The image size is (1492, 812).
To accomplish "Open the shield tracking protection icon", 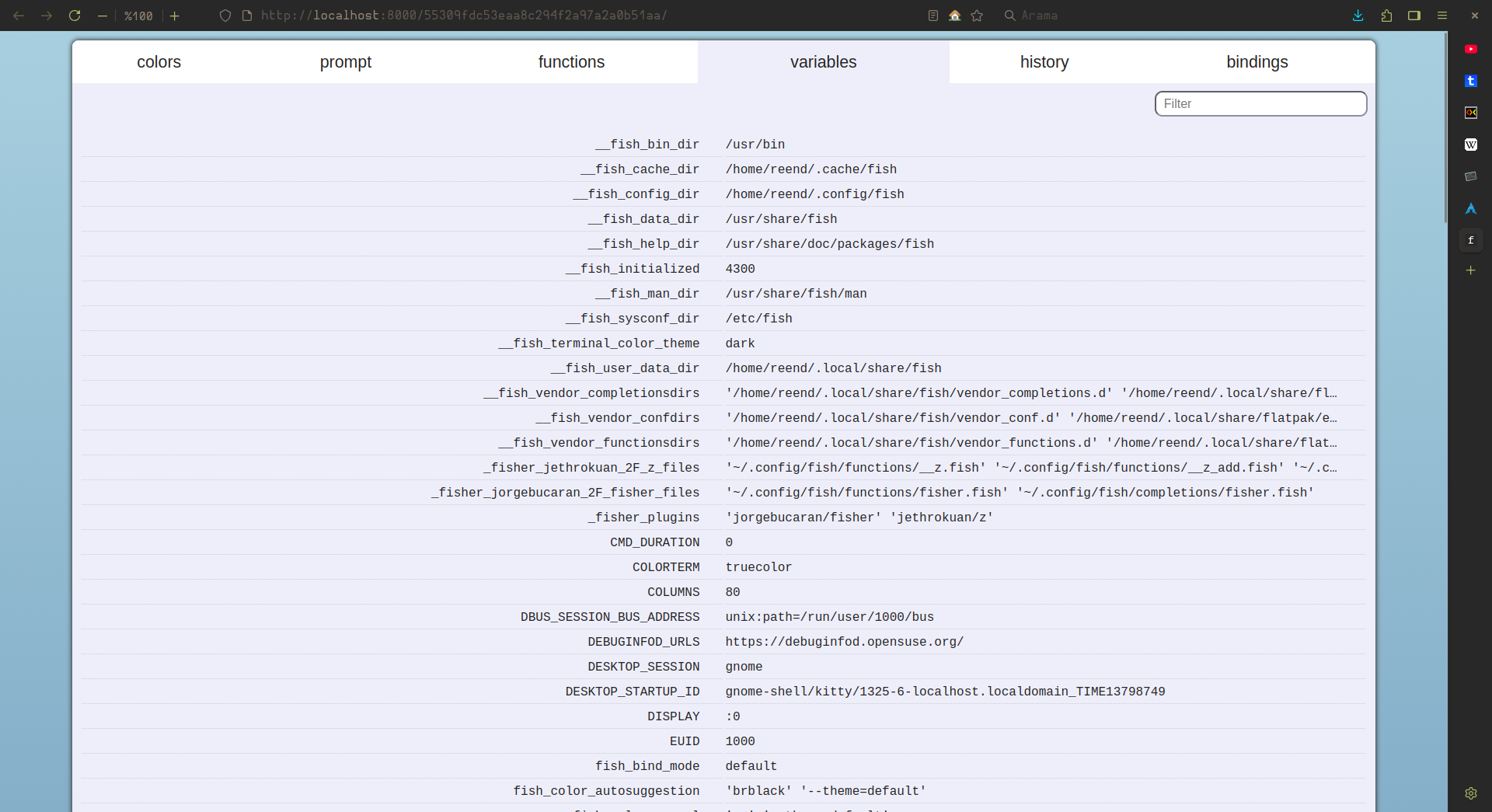I will (x=225, y=16).
